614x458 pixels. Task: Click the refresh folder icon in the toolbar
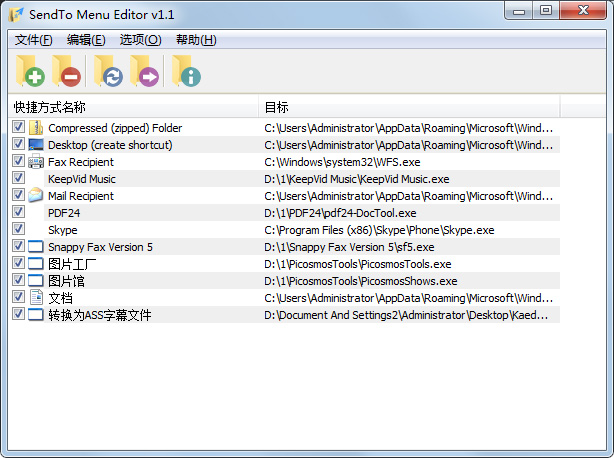(x=108, y=71)
